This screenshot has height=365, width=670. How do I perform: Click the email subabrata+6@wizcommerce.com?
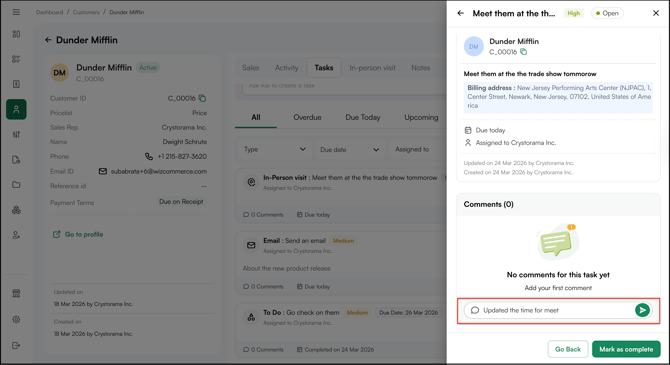[x=159, y=171]
